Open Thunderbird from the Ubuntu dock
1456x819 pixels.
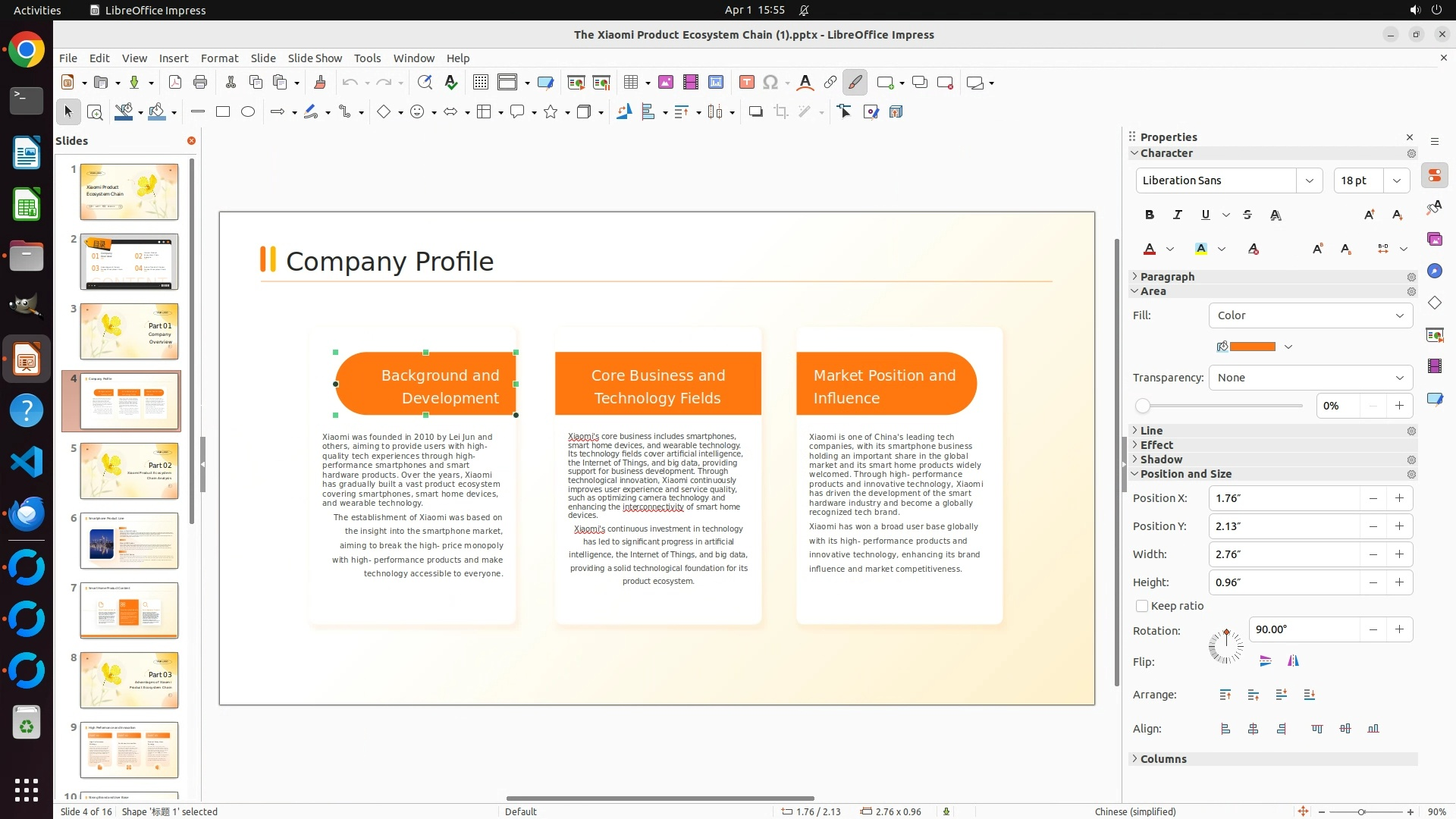(27, 514)
